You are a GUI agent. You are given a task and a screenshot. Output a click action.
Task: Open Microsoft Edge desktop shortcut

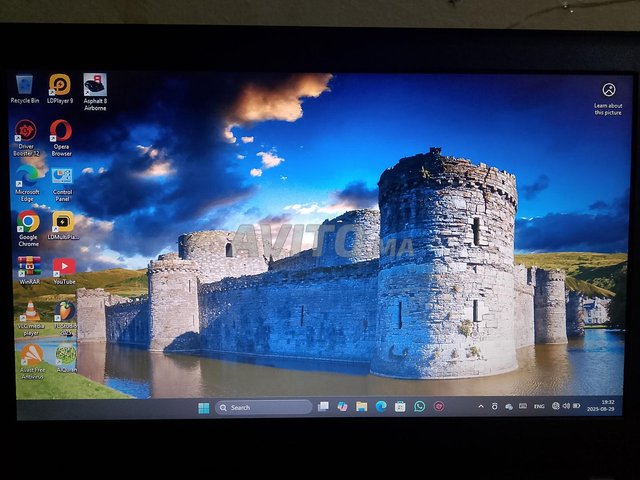[x=27, y=177]
